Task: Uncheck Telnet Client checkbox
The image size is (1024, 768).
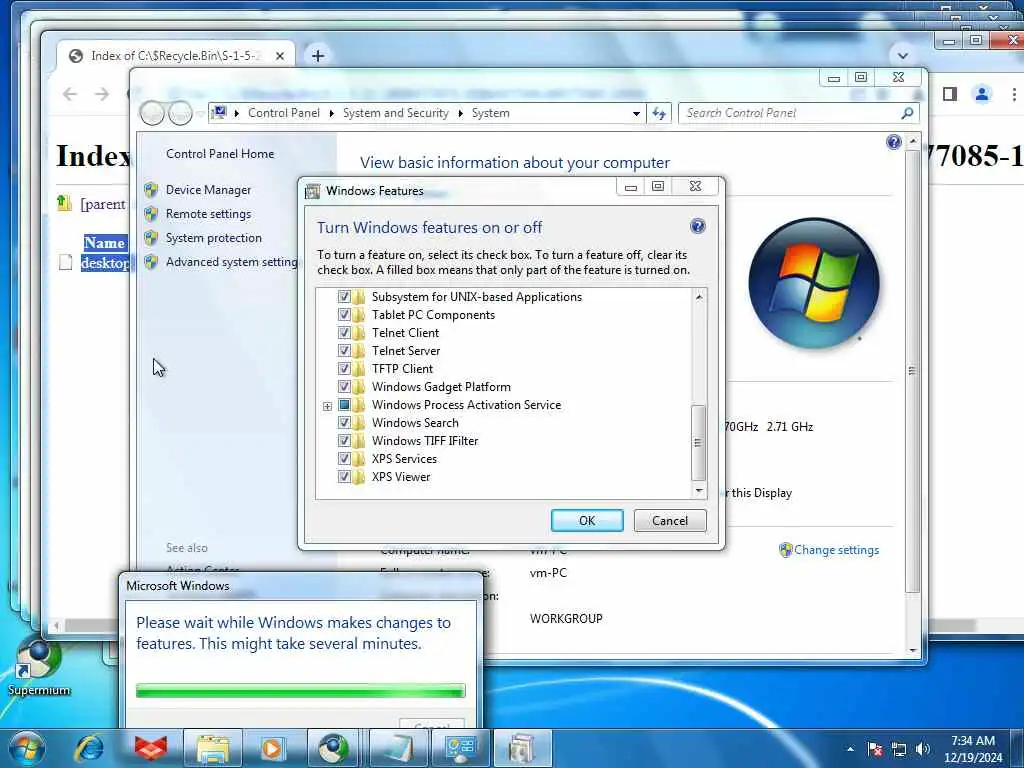Action: 344,332
